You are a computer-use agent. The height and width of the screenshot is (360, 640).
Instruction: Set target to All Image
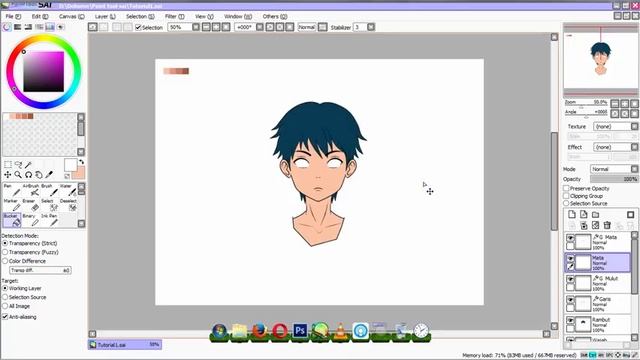coord(5,306)
